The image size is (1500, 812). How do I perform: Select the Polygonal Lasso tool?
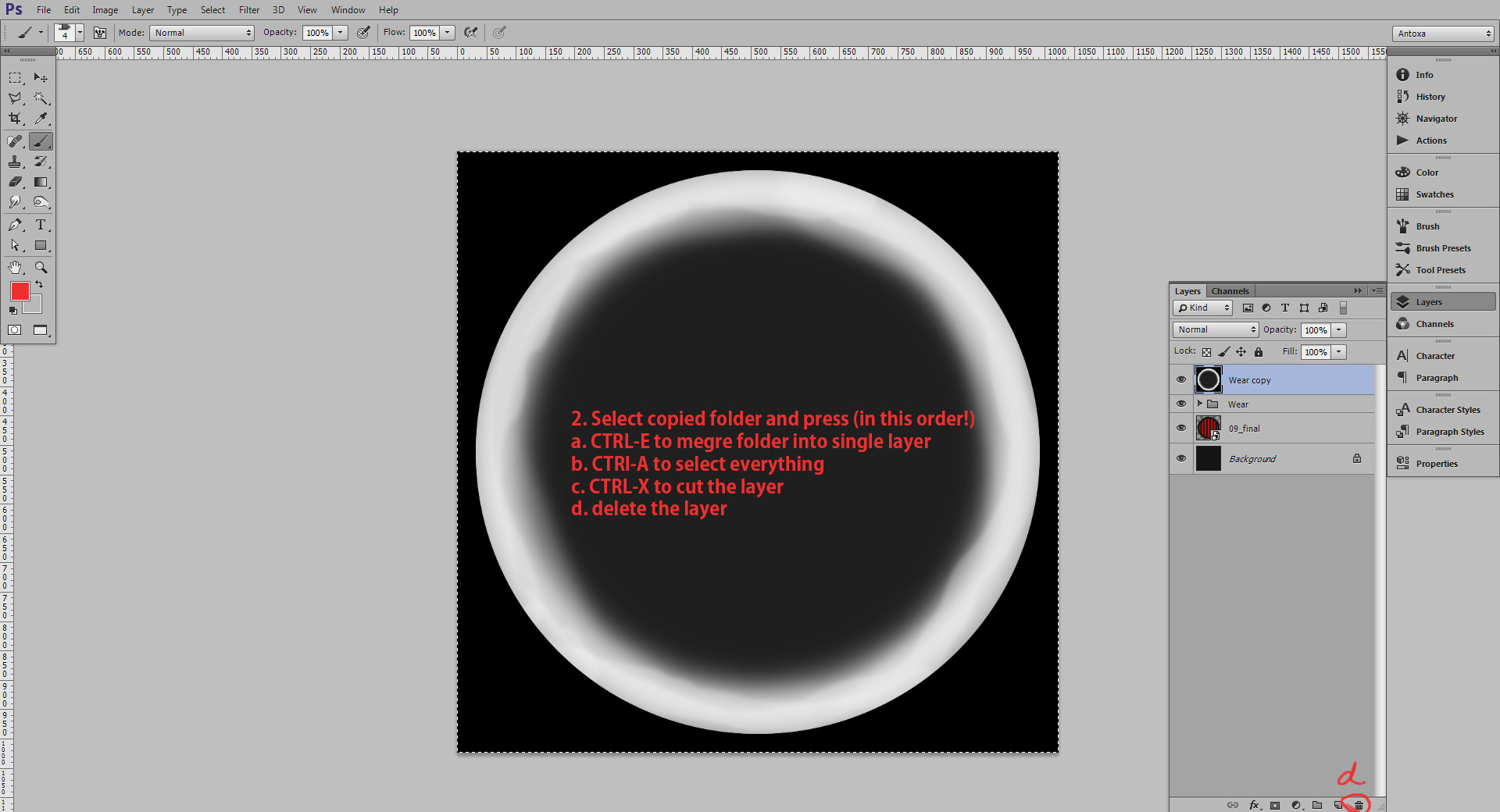tap(15, 98)
